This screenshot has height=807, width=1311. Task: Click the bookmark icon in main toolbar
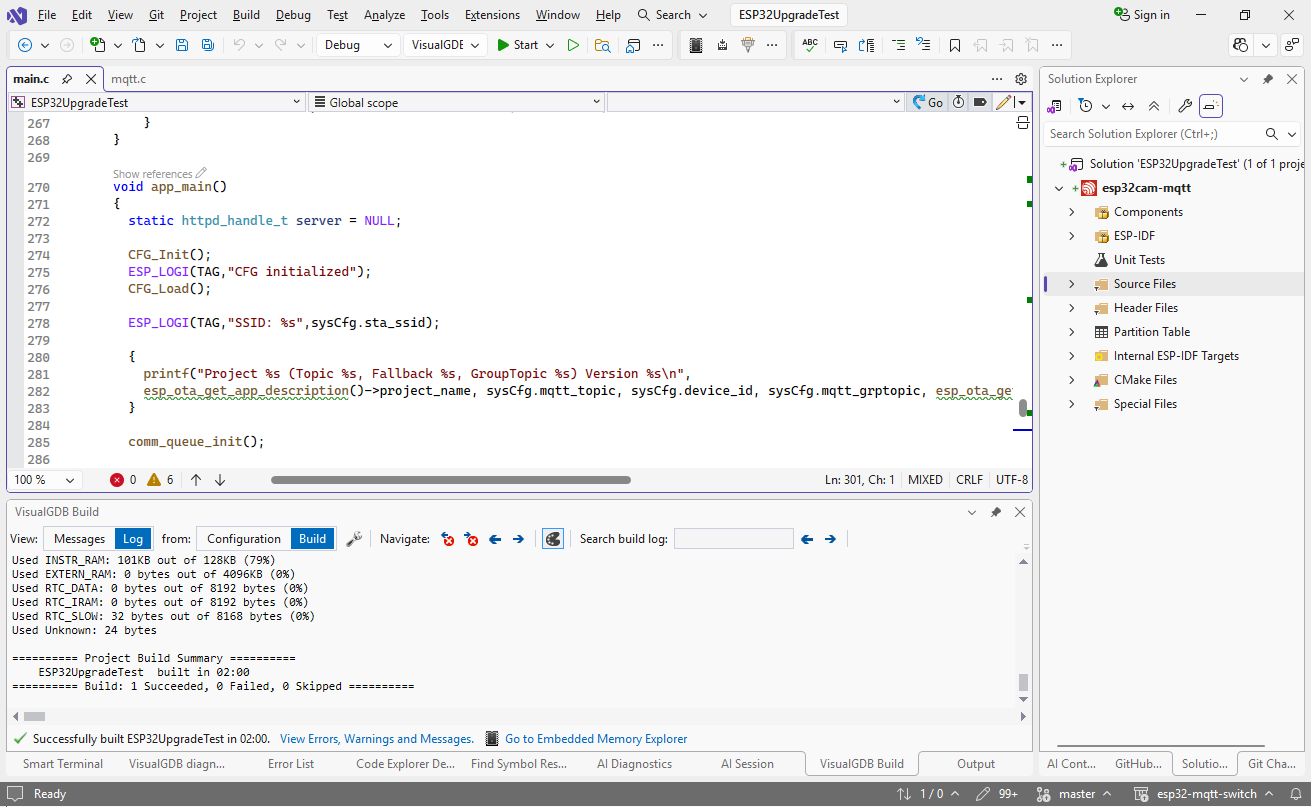[955, 45]
